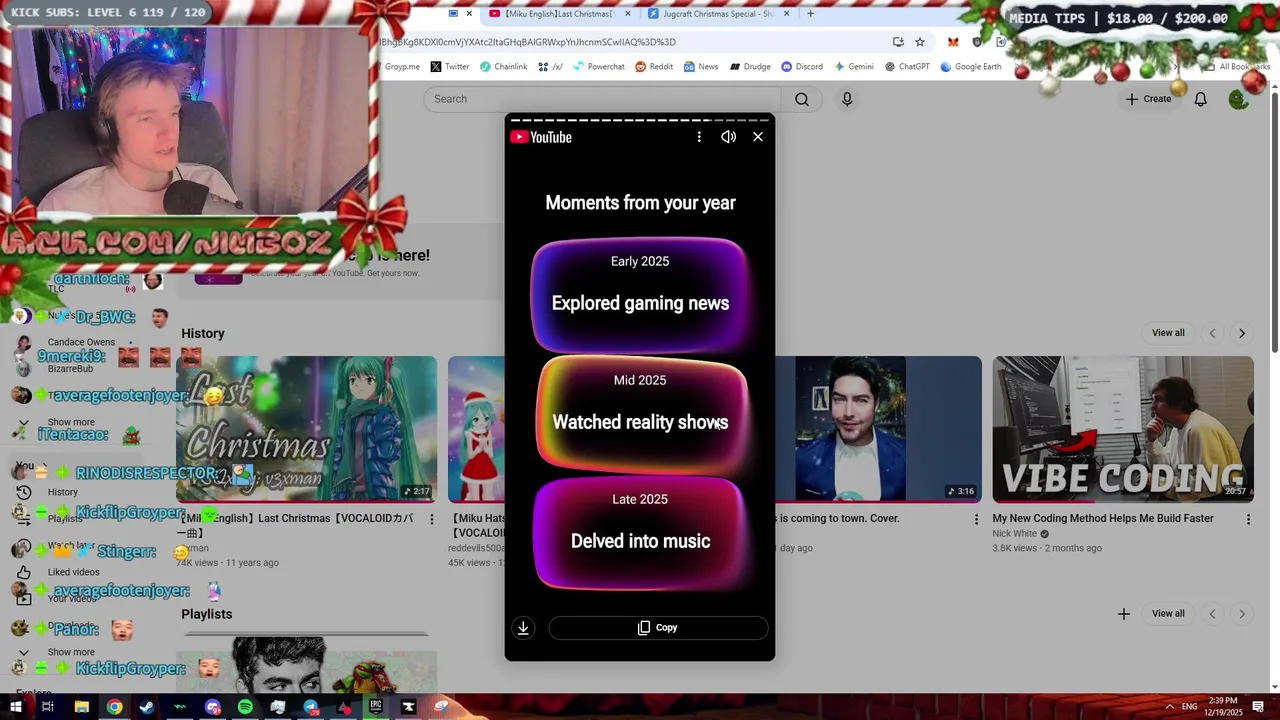Open Steam from taskbar
Viewport: 1280px width, 720px height.
(x=147, y=707)
